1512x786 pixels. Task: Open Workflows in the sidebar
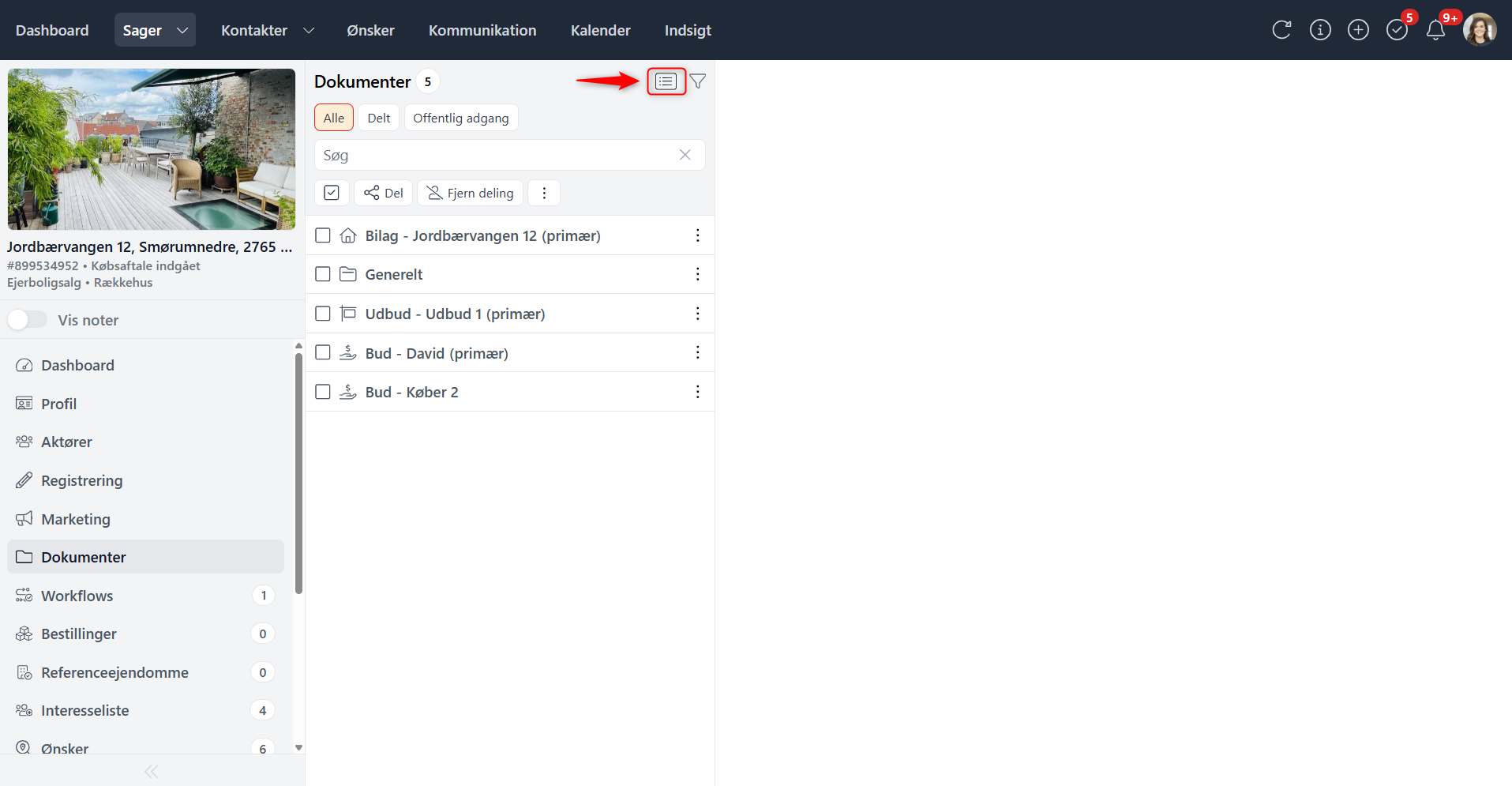click(x=145, y=596)
